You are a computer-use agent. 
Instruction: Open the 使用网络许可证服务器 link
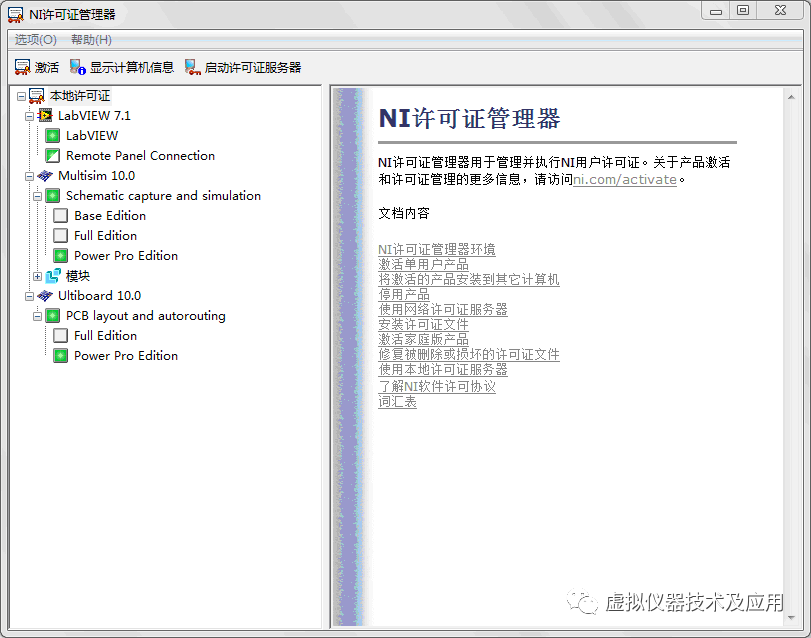443,309
